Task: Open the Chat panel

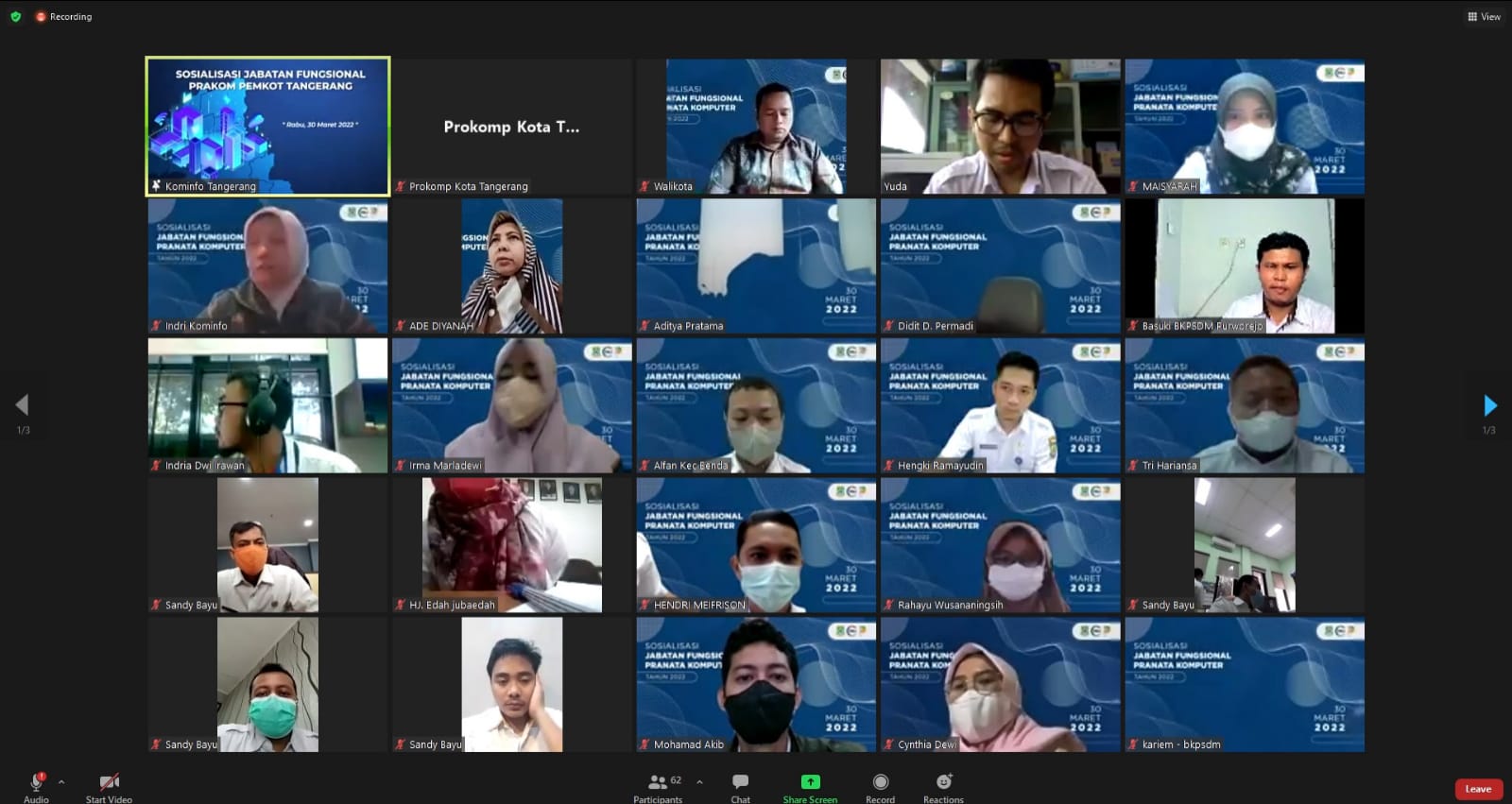Action: (740, 782)
